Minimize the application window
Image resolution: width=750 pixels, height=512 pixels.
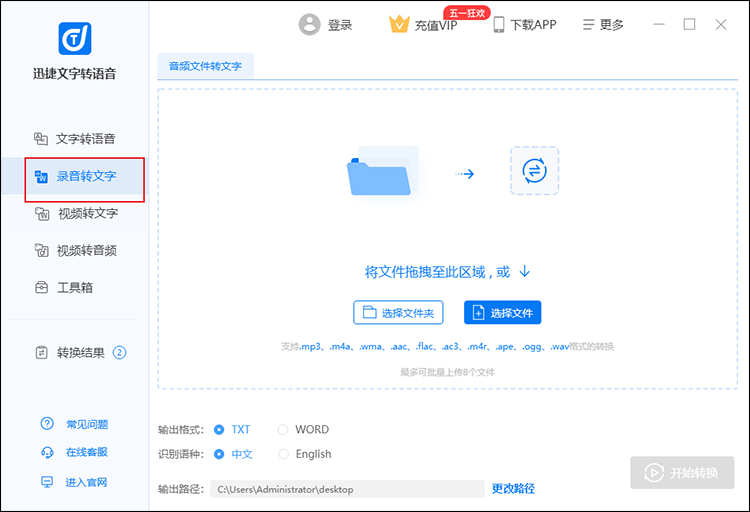(x=659, y=24)
